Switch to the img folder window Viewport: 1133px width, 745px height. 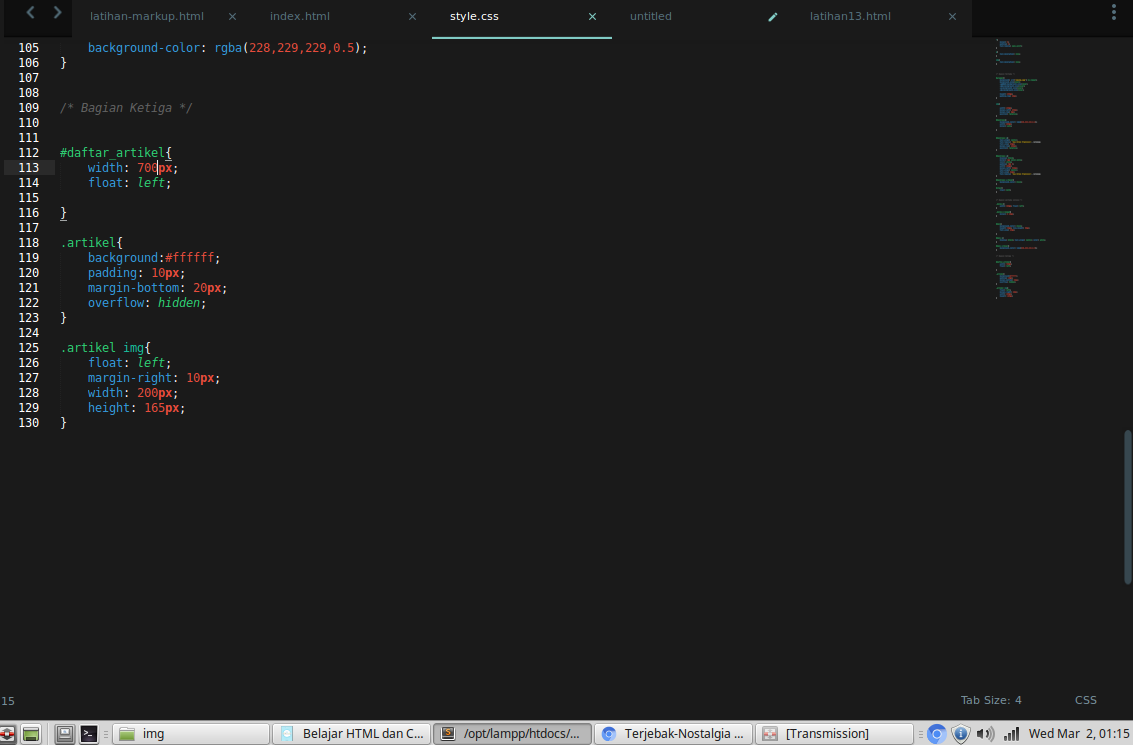click(191, 734)
